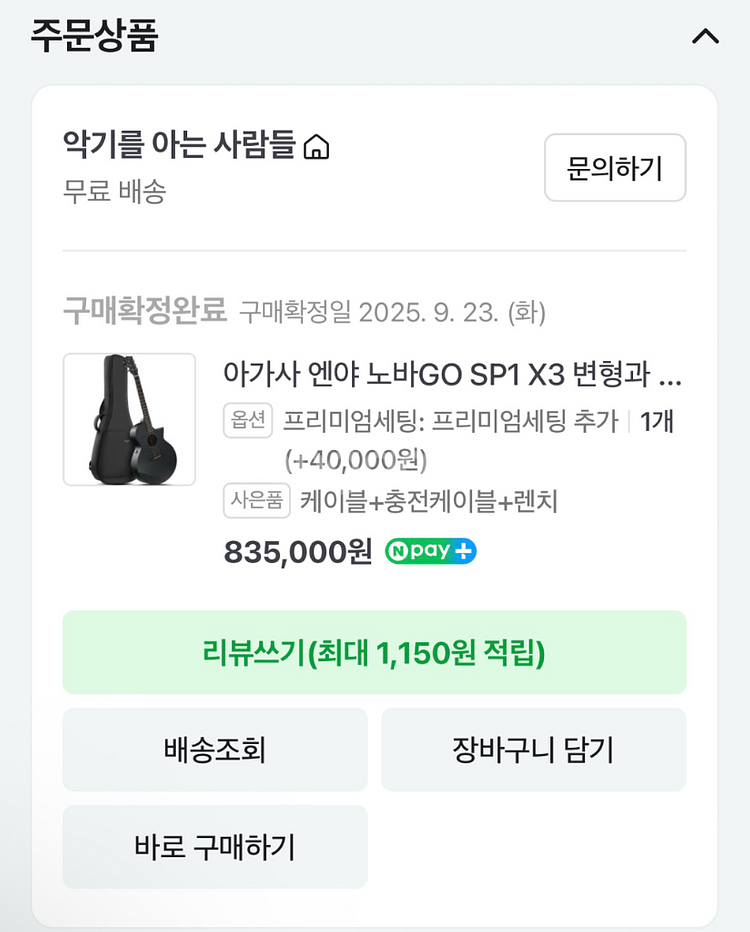Collapse the 주문상품 section chevron

coord(705,37)
